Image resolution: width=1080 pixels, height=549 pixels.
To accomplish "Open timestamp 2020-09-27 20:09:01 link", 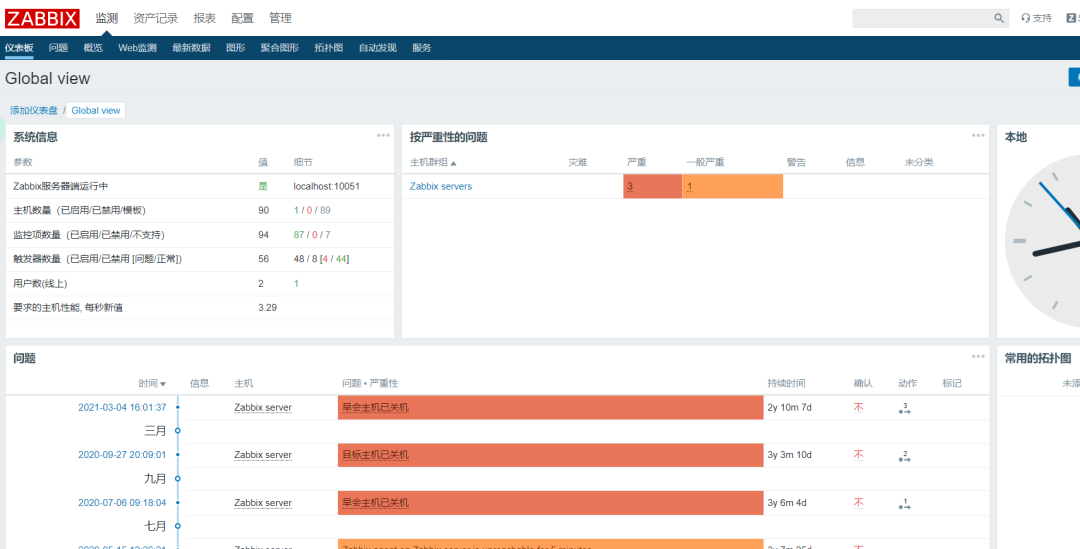I will pos(122,455).
